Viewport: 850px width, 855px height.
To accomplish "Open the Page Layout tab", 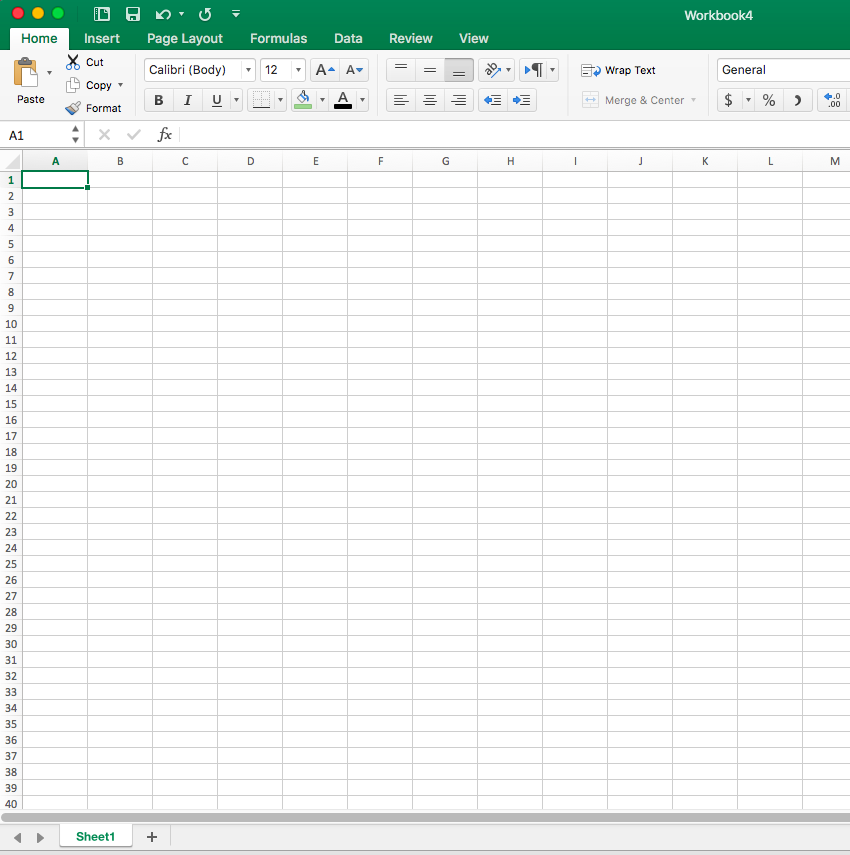I will pos(185,38).
